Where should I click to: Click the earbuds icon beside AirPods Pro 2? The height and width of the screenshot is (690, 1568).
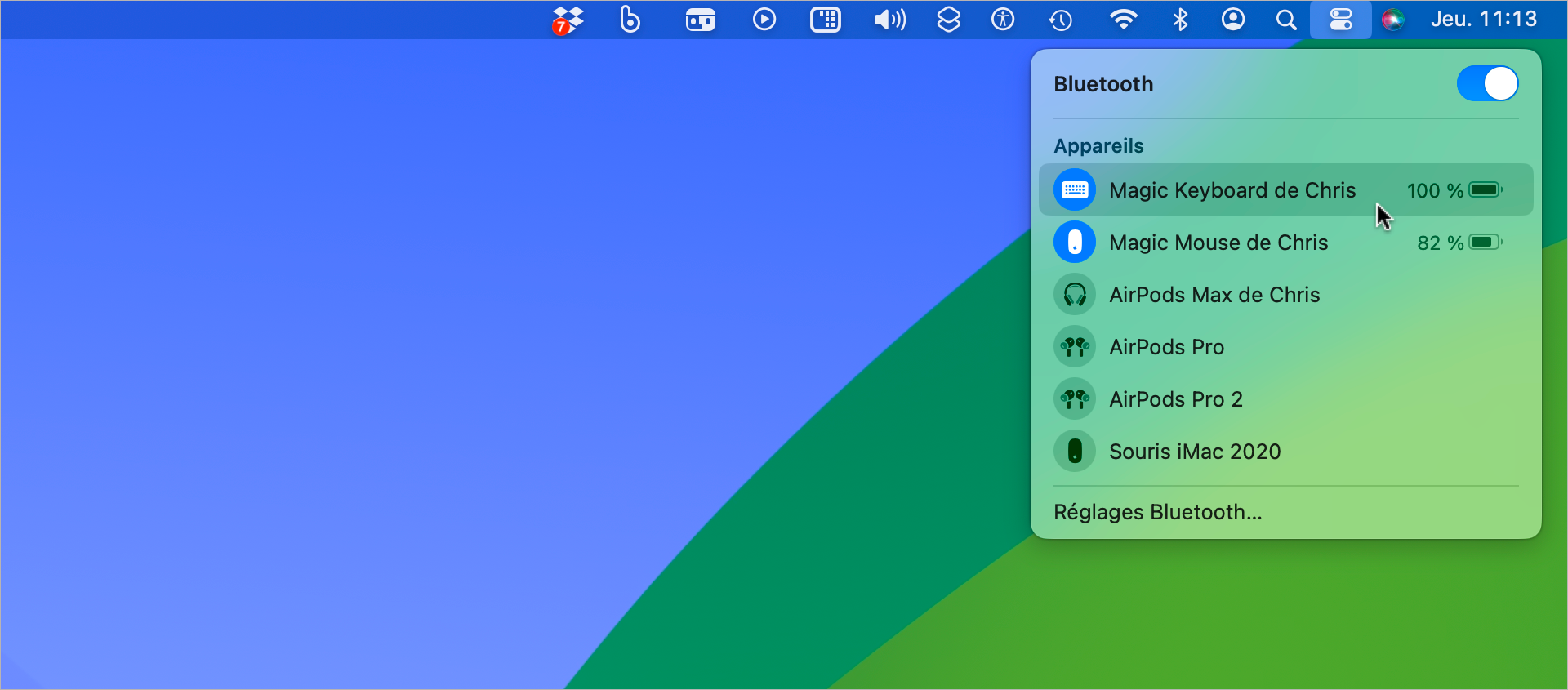(1075, 398)
